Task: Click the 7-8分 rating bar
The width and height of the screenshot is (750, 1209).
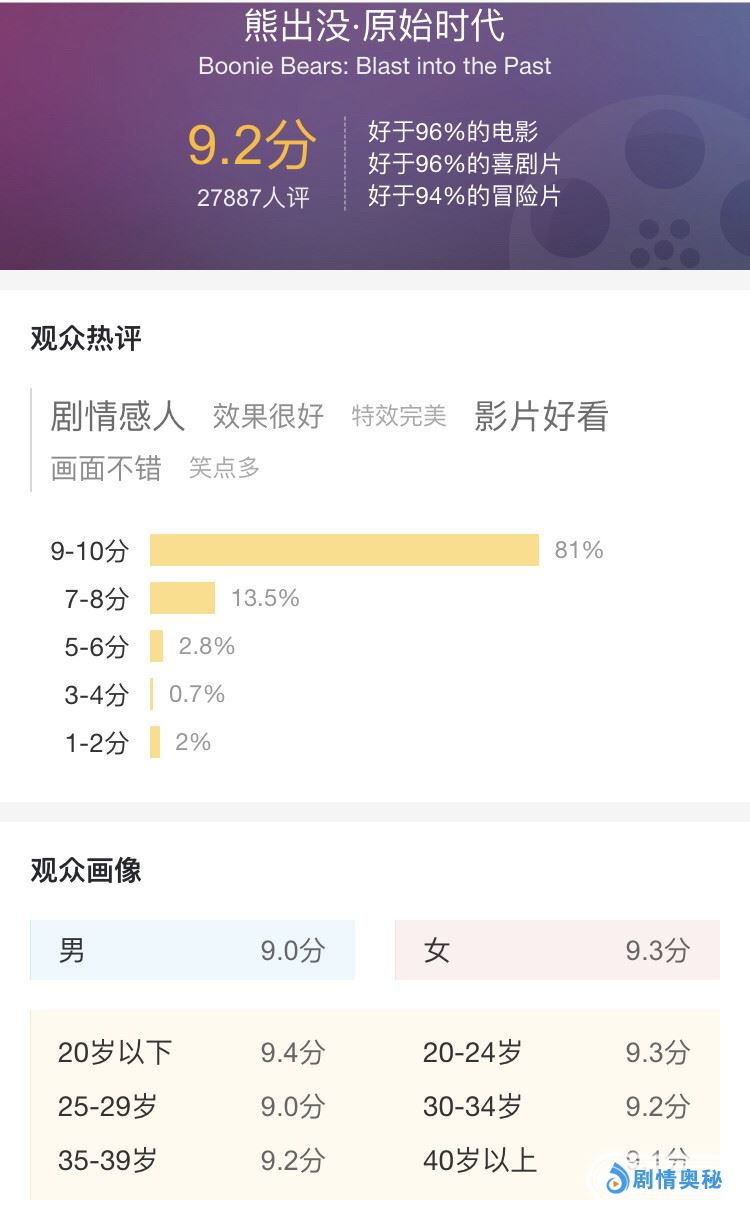Action: pyautogui.click(x=182, y=598)
